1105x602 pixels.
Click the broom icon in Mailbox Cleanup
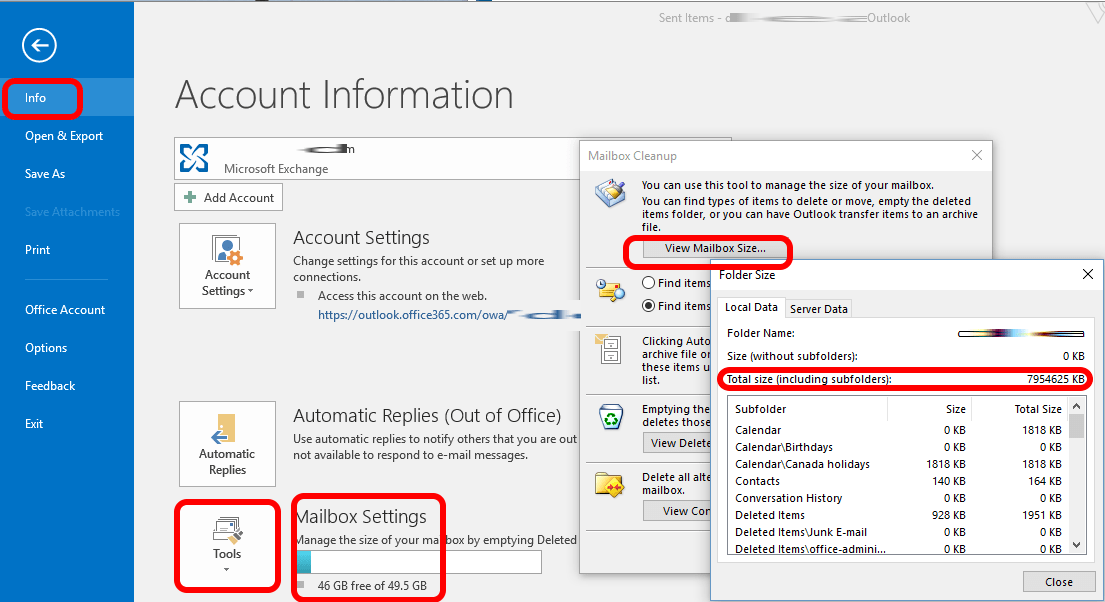tap(609, 192)
